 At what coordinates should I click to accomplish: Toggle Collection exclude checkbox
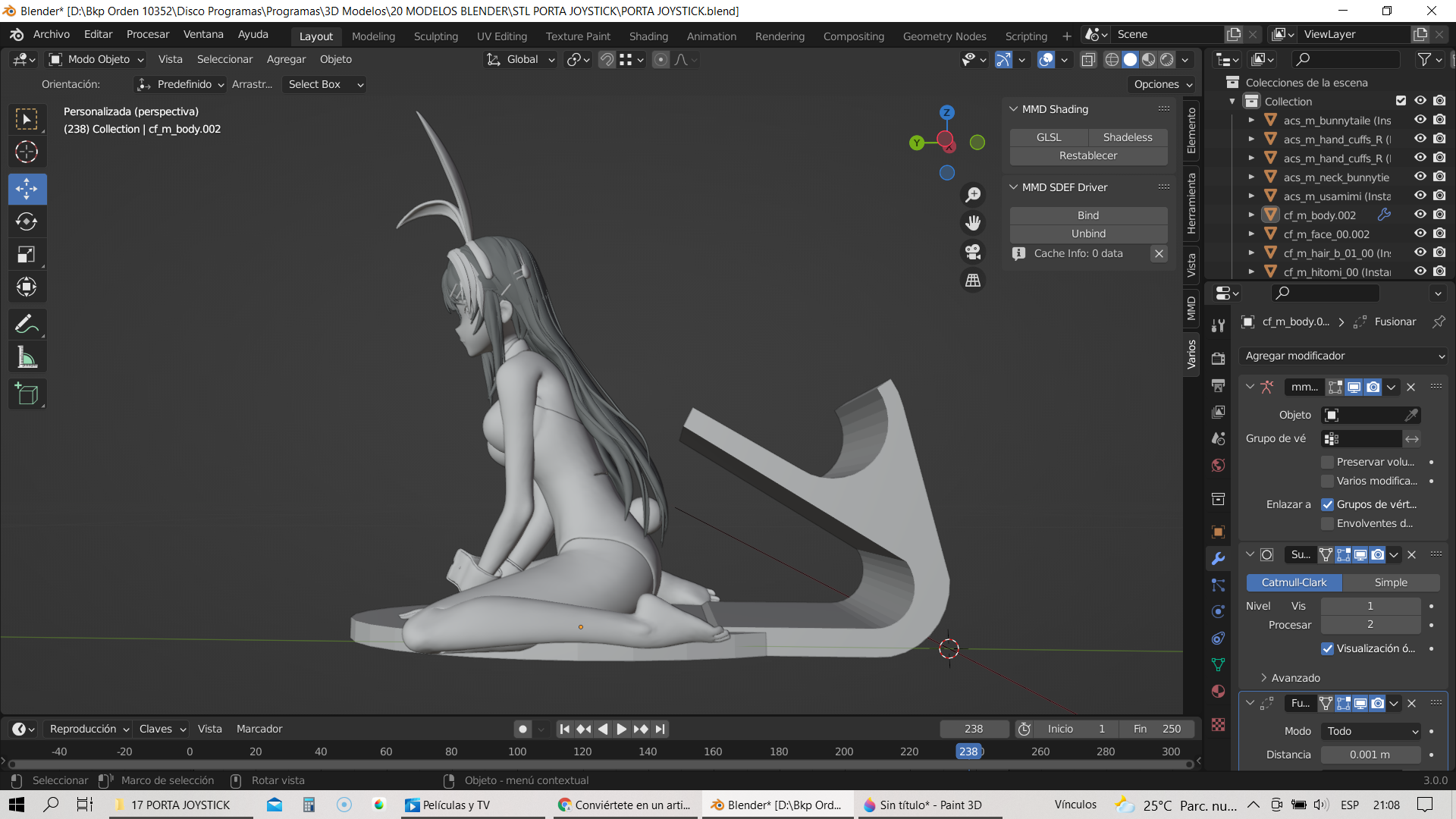[x=1401, y=101]
